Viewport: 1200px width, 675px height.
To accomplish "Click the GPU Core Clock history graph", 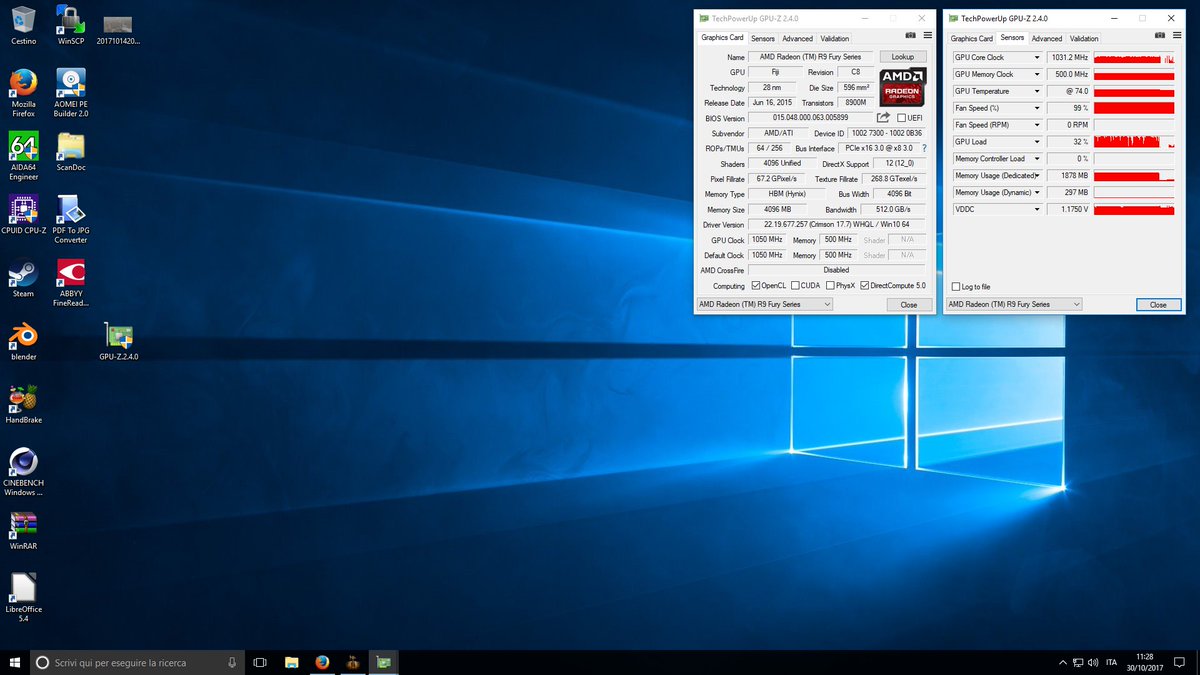I will pos(1134,58).
